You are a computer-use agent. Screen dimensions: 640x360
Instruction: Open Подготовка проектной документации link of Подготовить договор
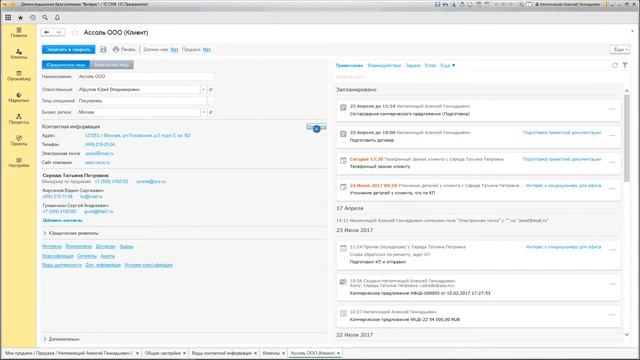coord(562,132)
